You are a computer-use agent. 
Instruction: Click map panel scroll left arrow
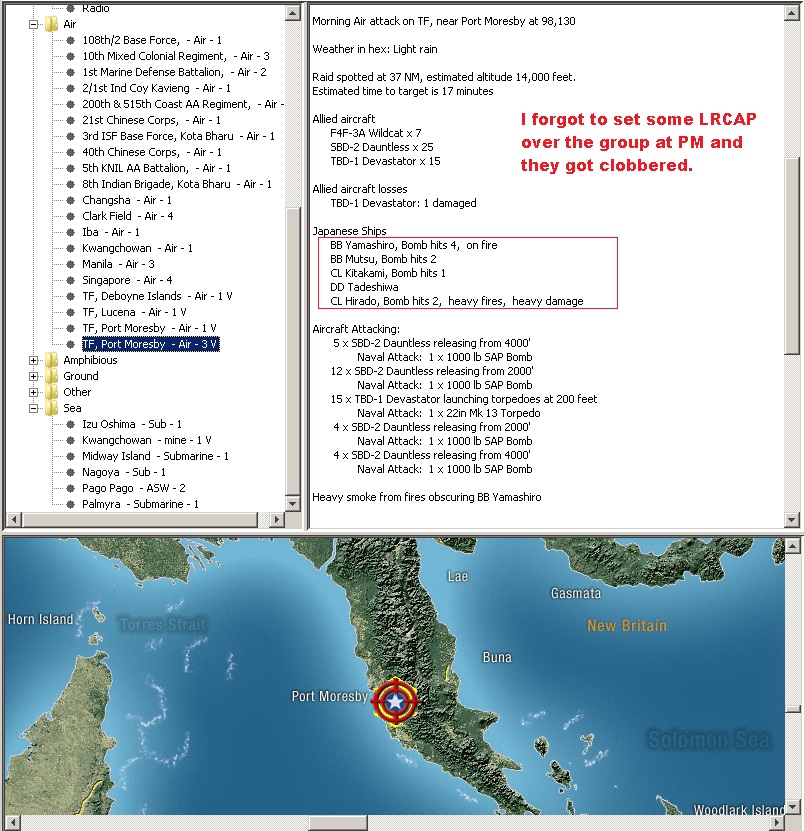pos(13,823)
